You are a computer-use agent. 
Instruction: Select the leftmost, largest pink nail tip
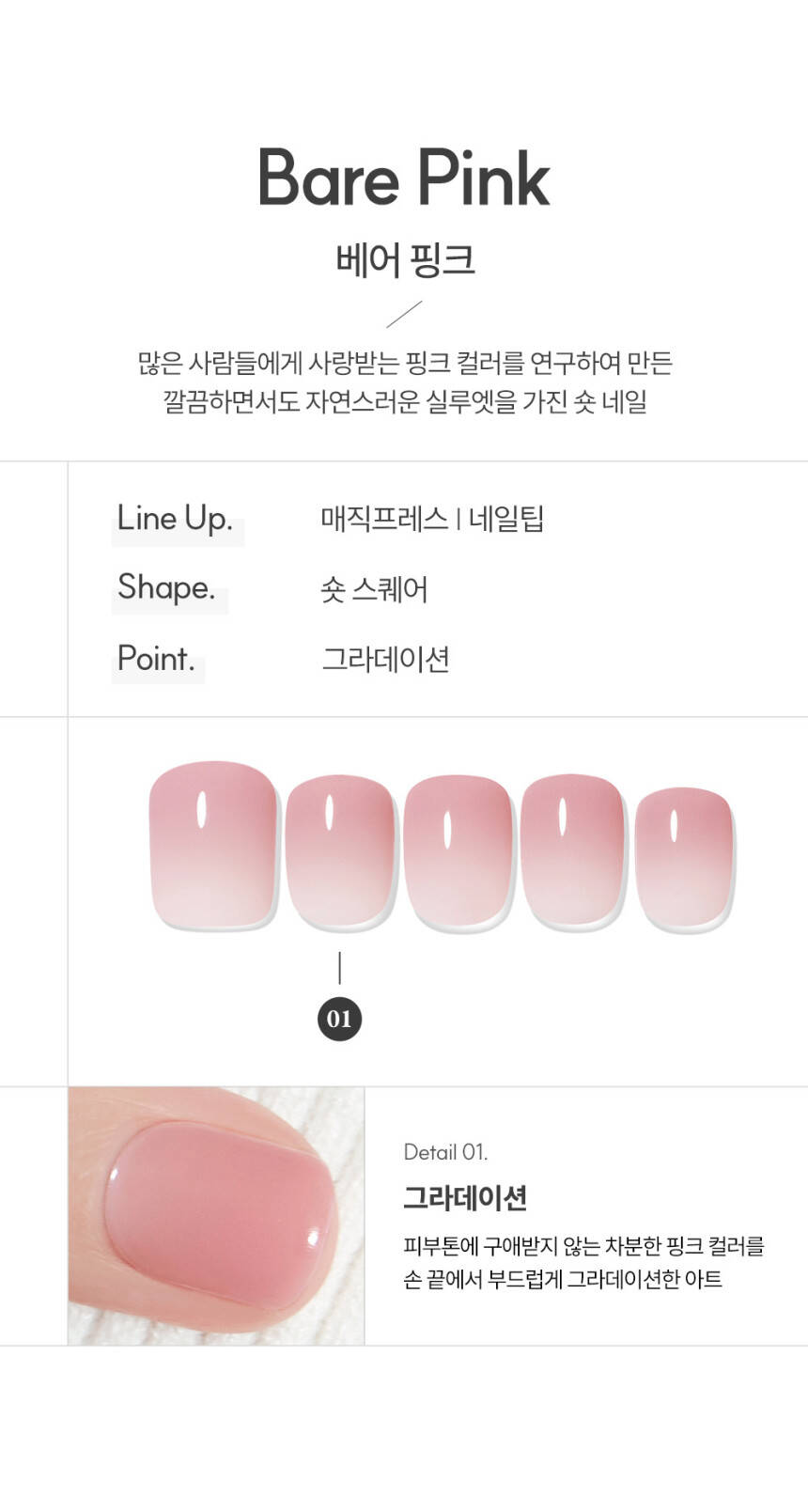(x=214, y=846)
